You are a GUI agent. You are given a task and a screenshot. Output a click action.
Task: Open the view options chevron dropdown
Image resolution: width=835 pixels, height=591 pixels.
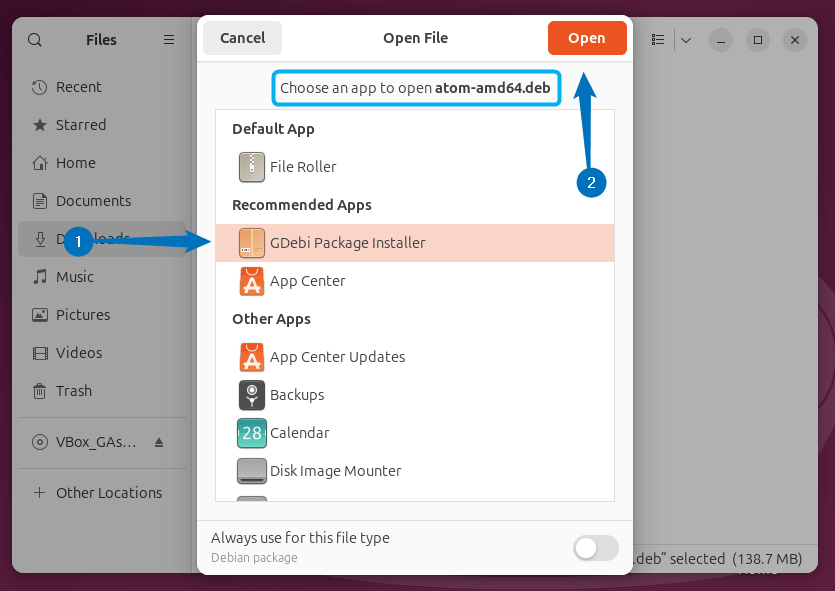pos(686,38)
